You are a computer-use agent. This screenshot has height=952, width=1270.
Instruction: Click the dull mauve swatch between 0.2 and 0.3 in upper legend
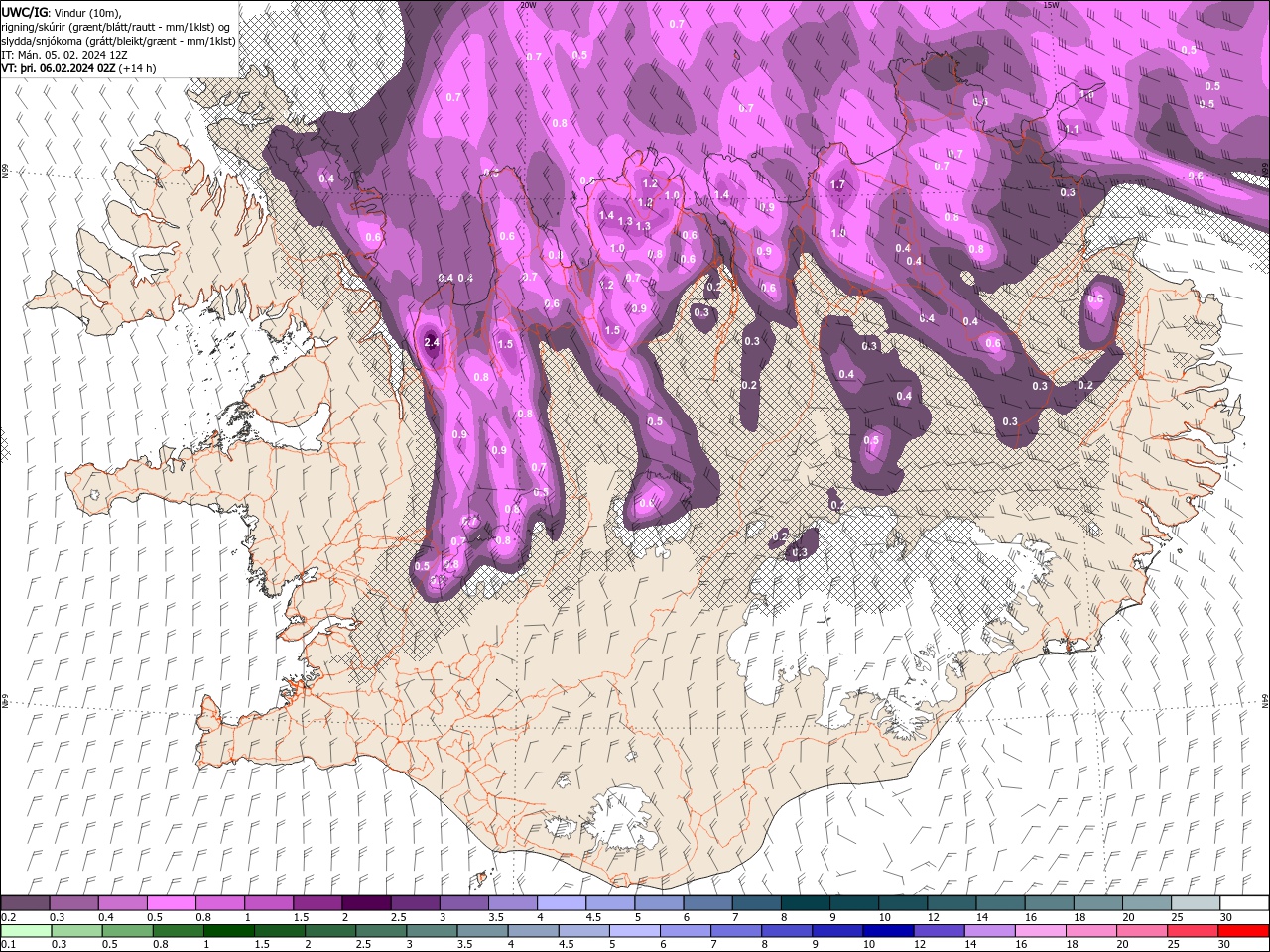[x=25, y=903]
